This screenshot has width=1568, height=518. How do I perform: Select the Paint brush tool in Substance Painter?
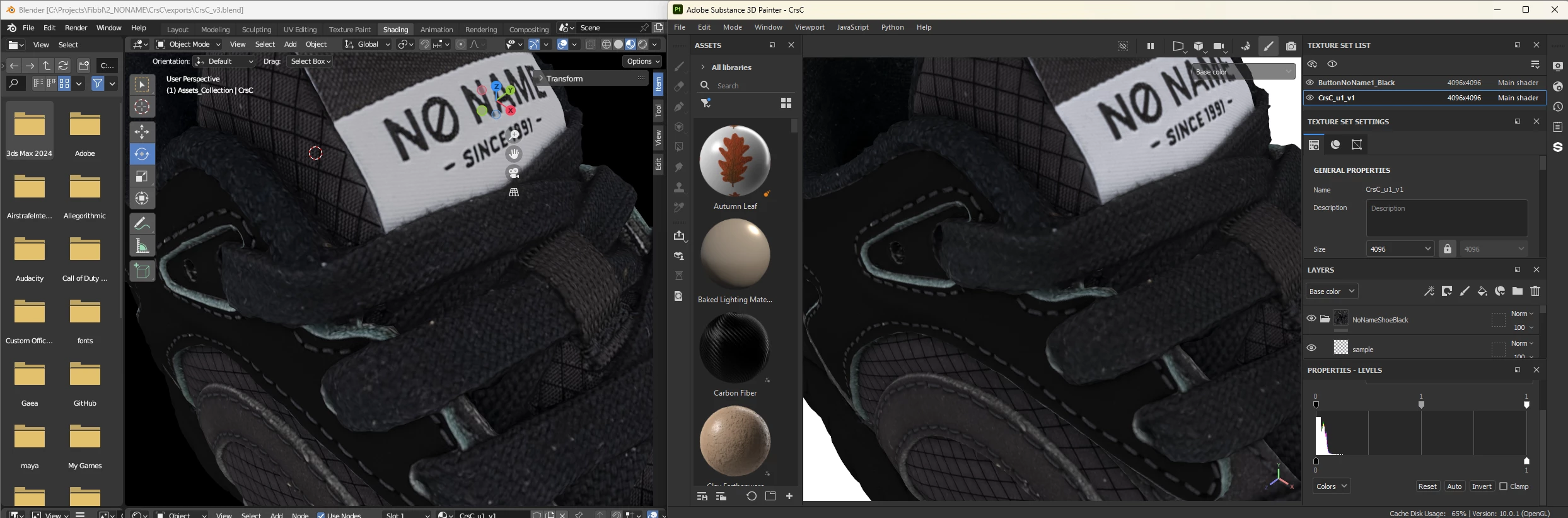click(679, 66)
